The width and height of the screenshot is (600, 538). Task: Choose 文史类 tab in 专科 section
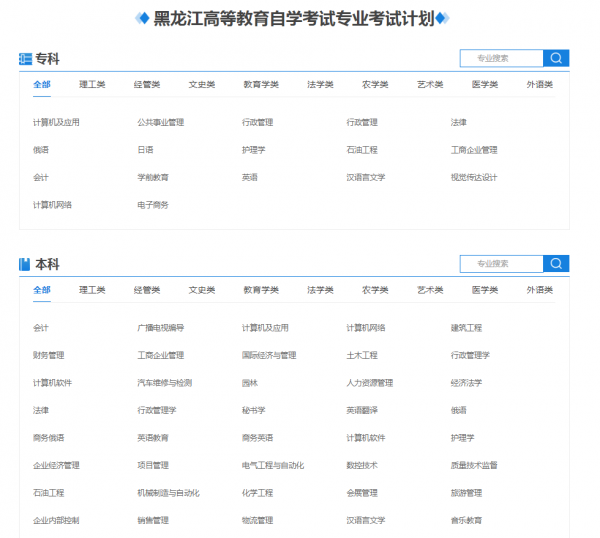[x=202, y=85]
